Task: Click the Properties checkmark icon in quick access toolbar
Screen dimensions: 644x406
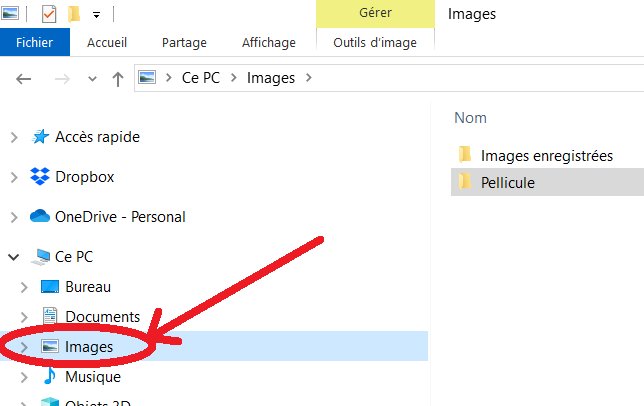Action: [49, 14]
